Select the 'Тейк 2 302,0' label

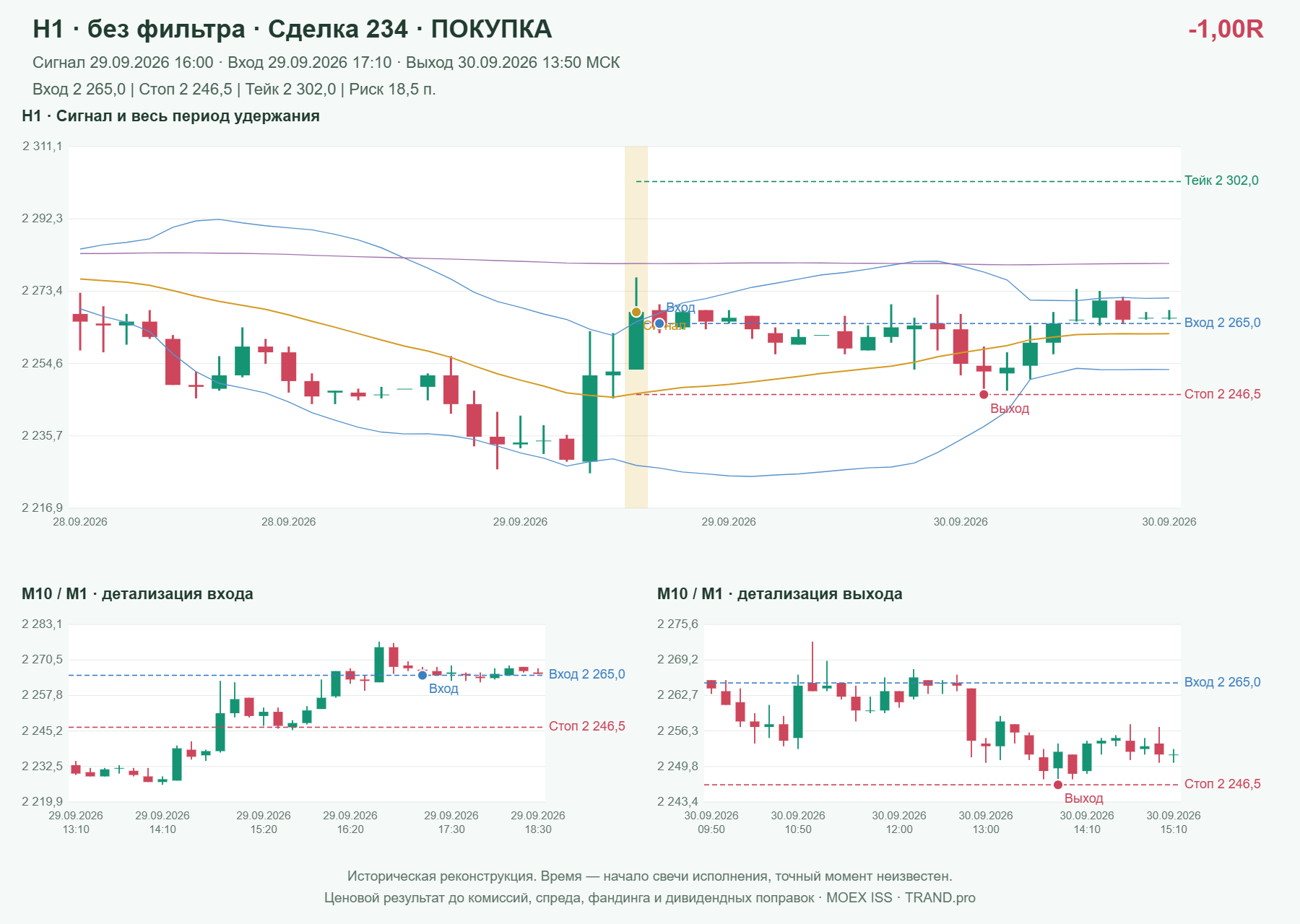[1221, 180]
